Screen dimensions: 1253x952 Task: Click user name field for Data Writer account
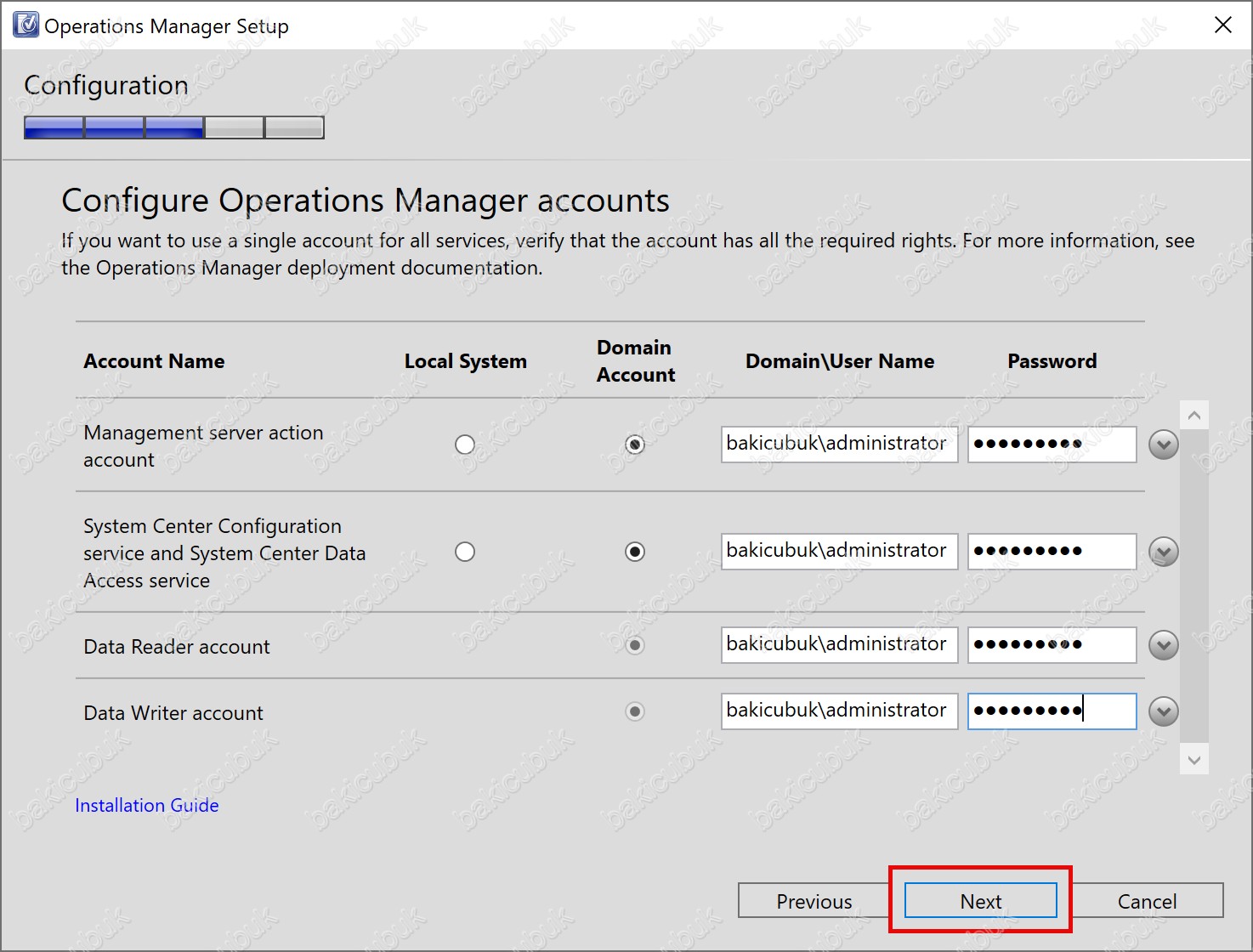840,711
